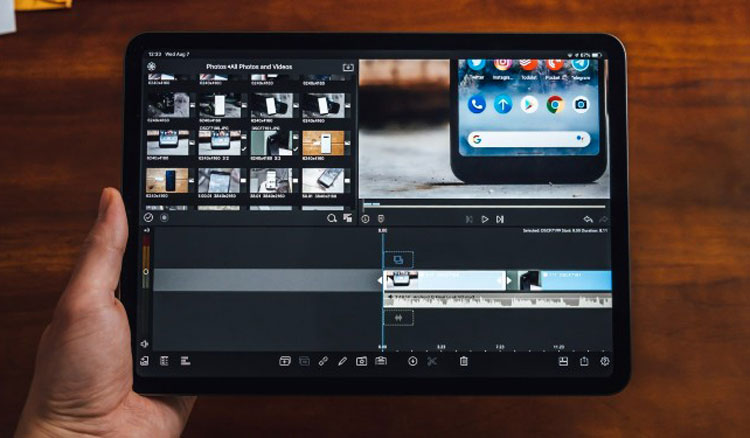Tap the share export icon
Screen dimensions: 750x438
click(x=584, y=361)
